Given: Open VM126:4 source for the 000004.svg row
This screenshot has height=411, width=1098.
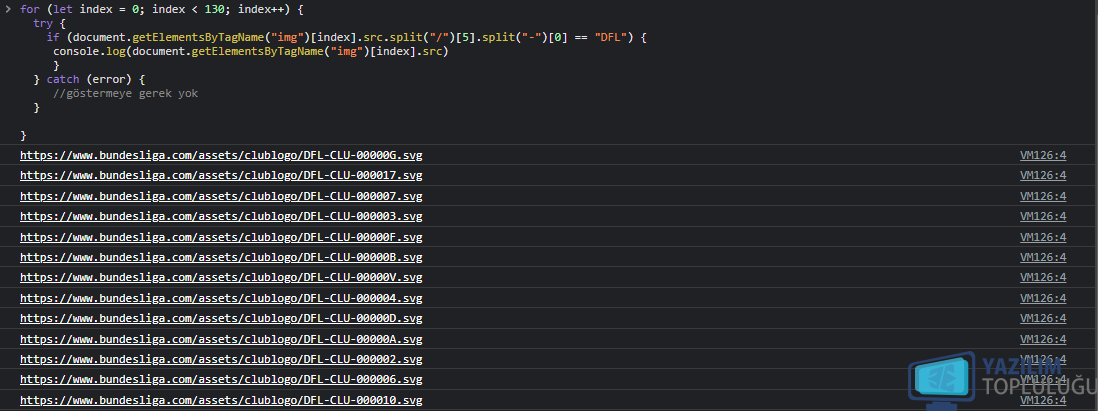Looking at the screenshot, I should pos(1043,298).
